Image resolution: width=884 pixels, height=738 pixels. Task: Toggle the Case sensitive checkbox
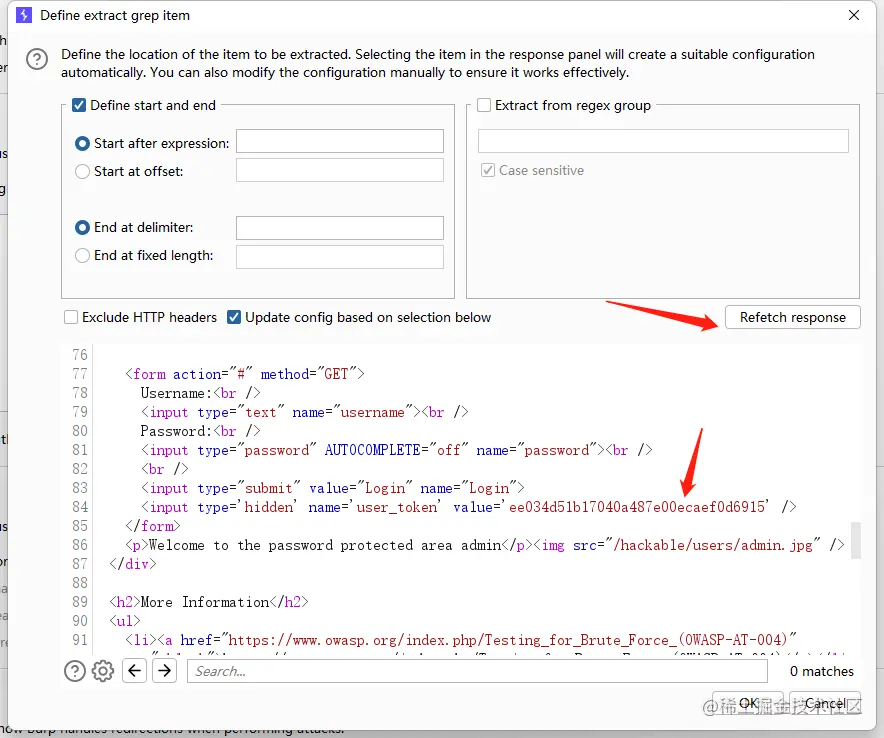488,170
